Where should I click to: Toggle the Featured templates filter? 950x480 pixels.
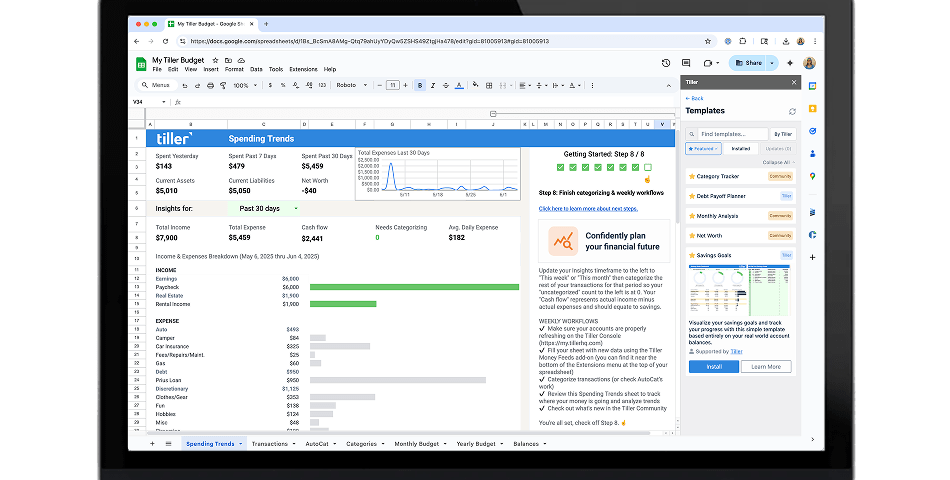coord(703,148)
